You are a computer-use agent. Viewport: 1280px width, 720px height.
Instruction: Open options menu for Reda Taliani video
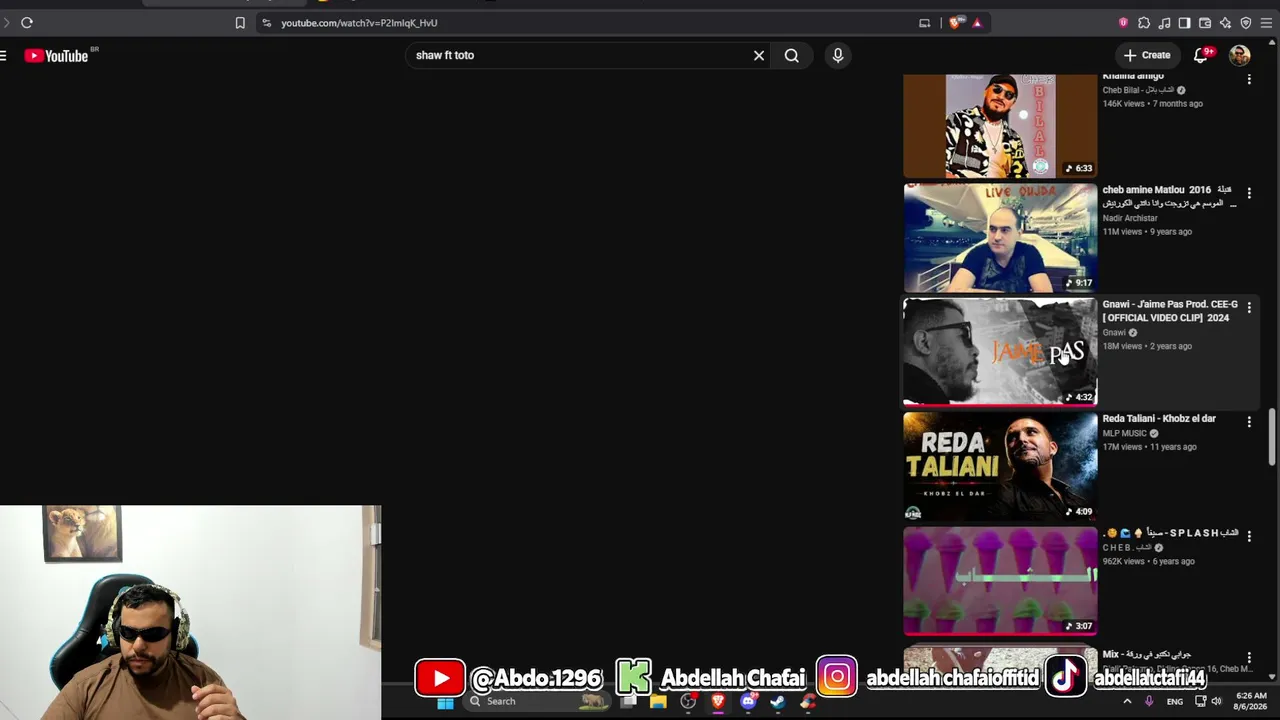[1249, 422]
